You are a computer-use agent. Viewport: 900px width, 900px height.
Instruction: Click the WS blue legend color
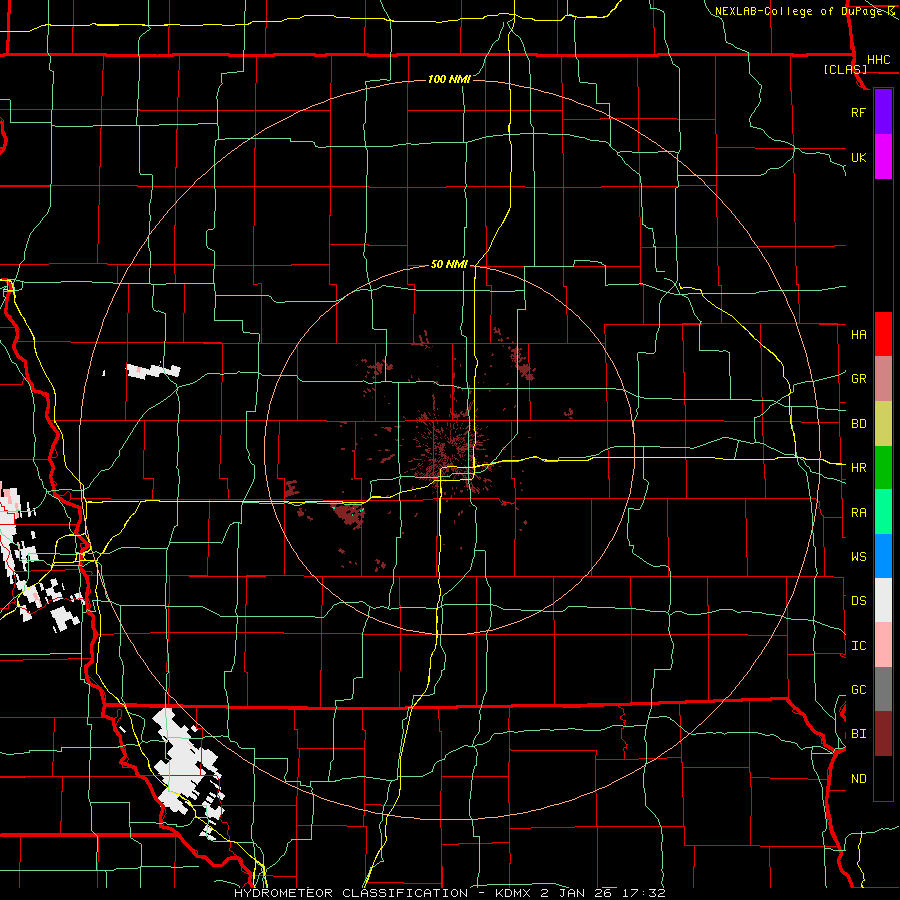tap(883, 556)
